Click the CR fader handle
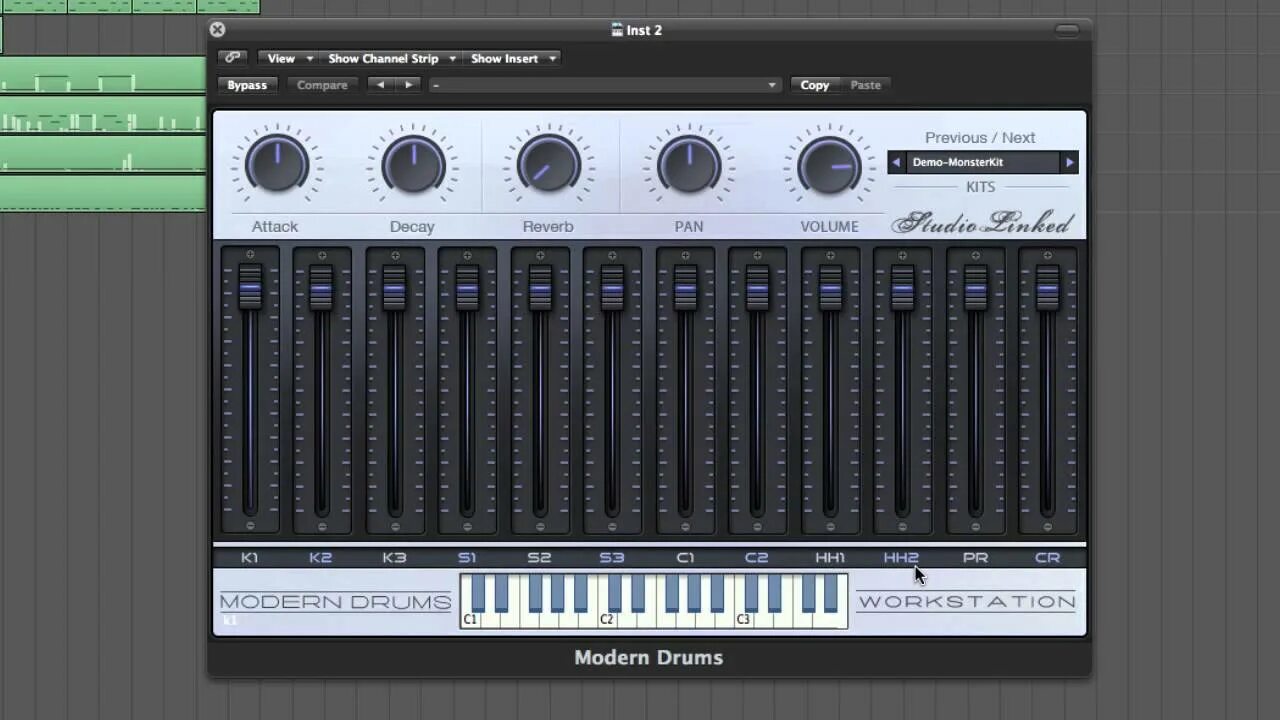The width and height of the screenshot is (1280, 720). click(x=1047, y=288)
